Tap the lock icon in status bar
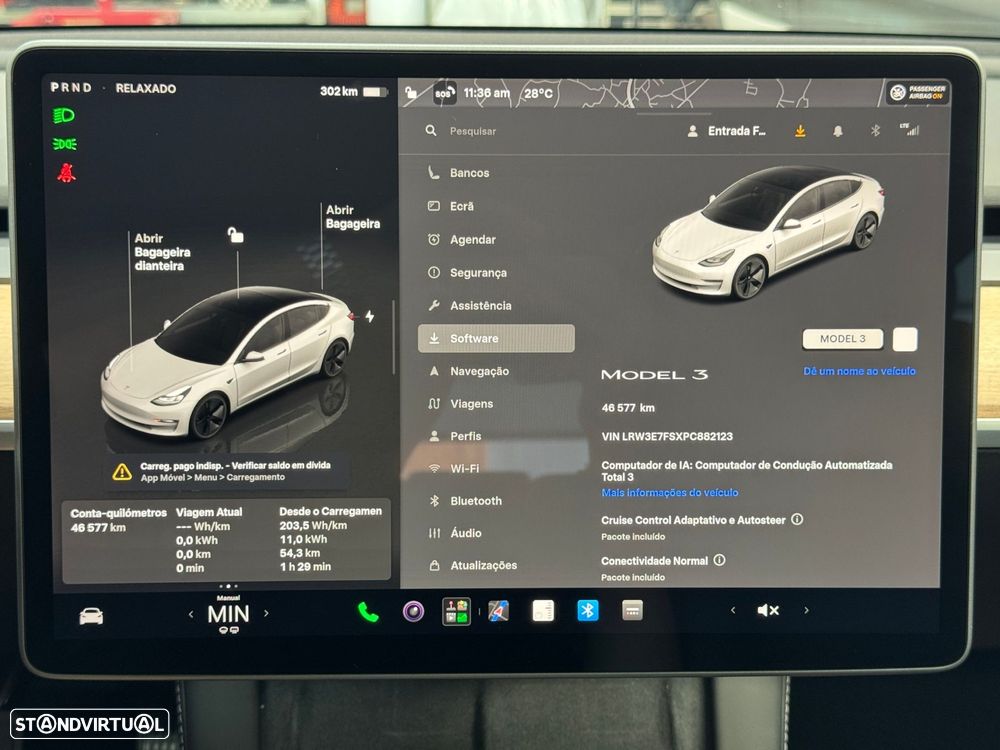 click(x=411, y=93)
